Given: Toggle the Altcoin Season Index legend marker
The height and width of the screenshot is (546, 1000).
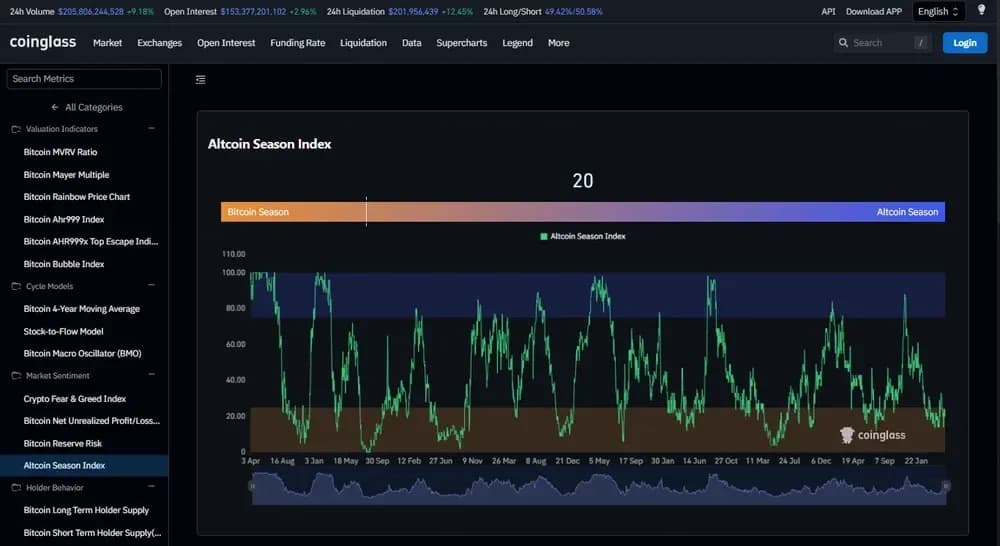Looking at the screenshot, I should click(x=543, y=237).
